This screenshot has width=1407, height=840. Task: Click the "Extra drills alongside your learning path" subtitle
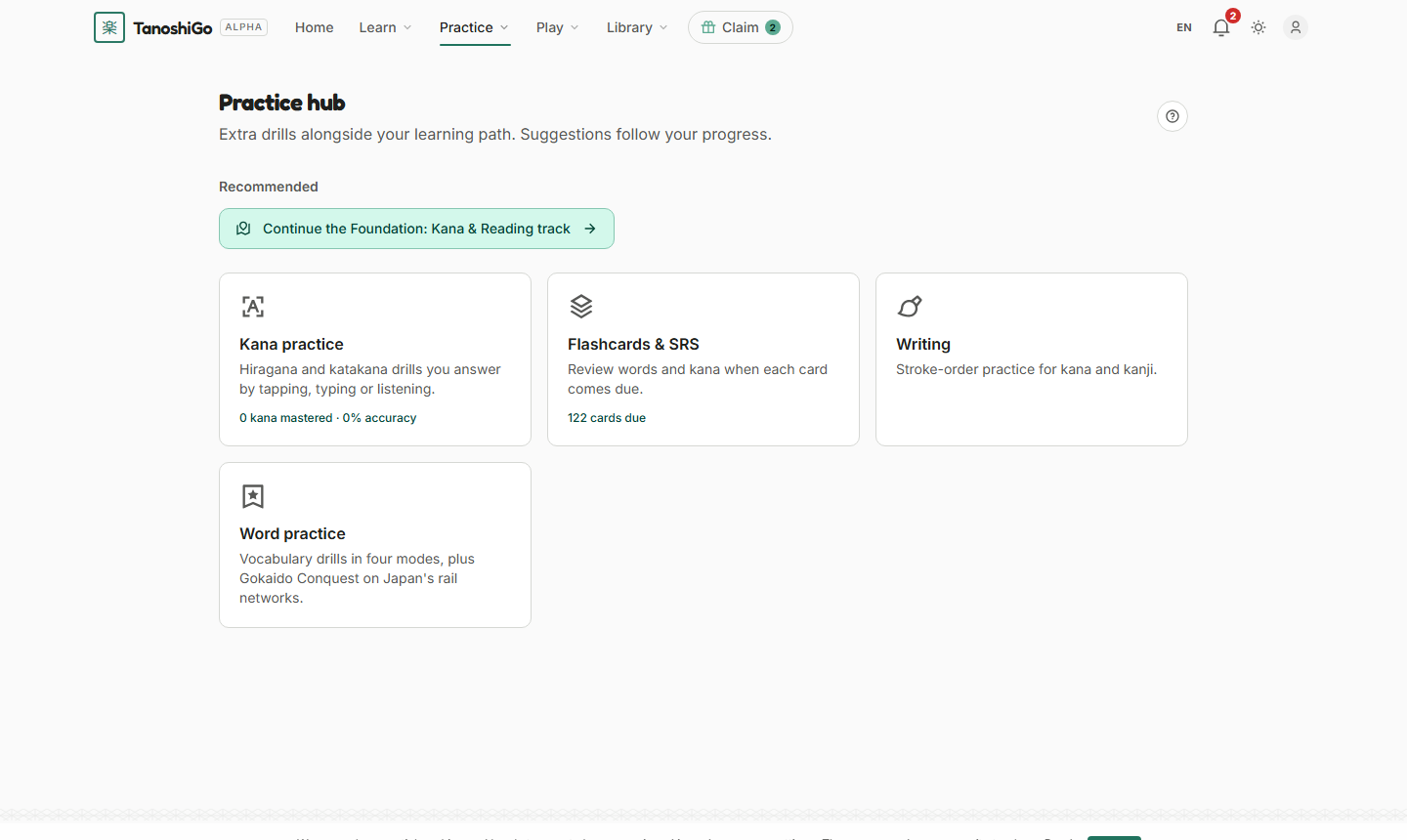(495, 134)
